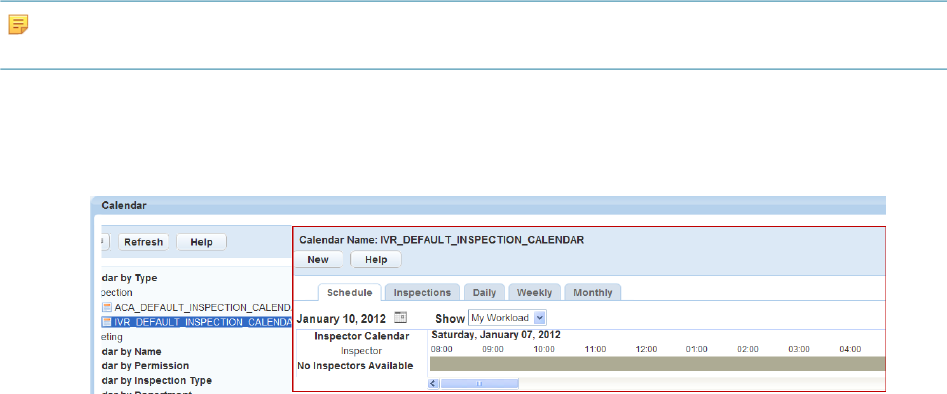Screen dimensions: 947x394
Task: Click the 08:00 time label
Action: [x=441, y=349]
